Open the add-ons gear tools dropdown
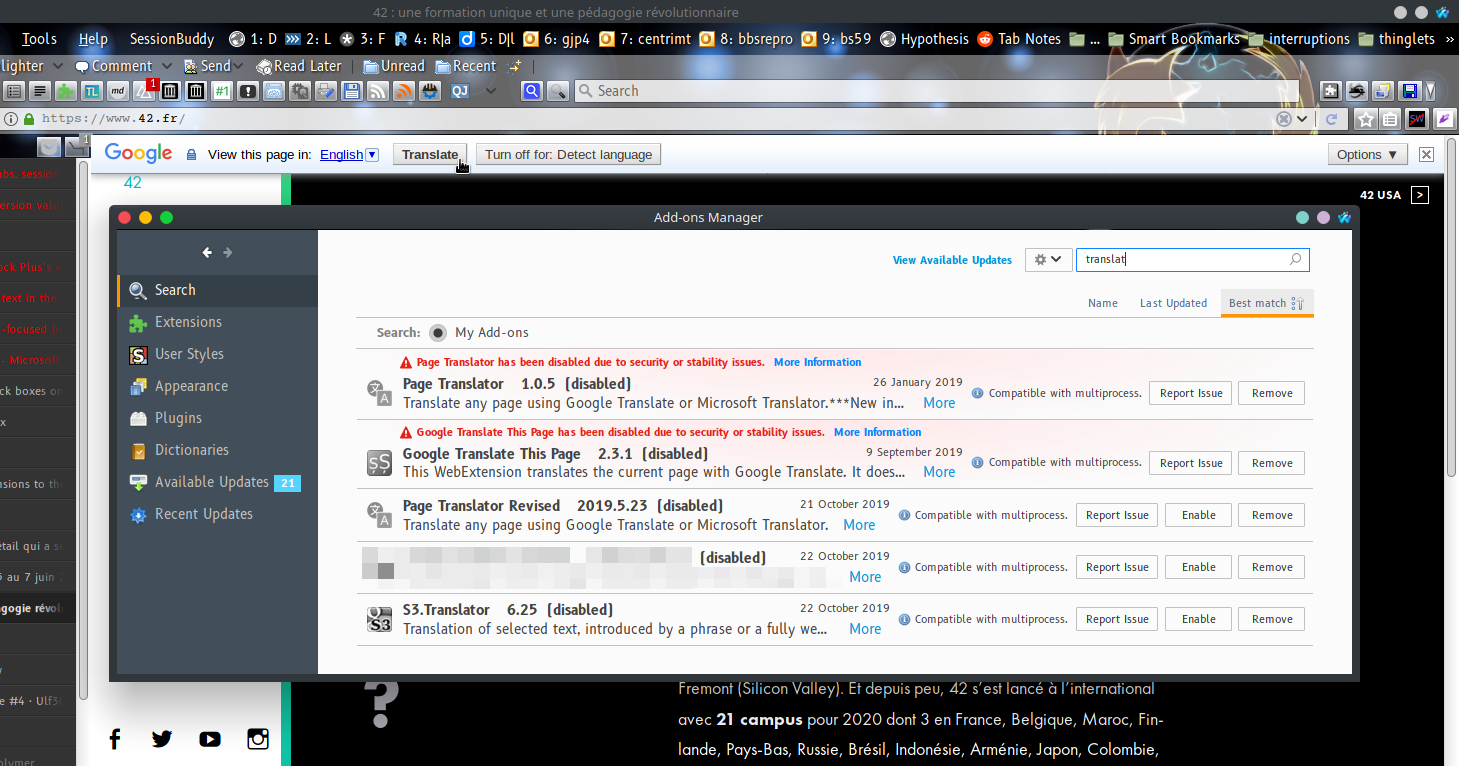 (x=1048, y=259)
